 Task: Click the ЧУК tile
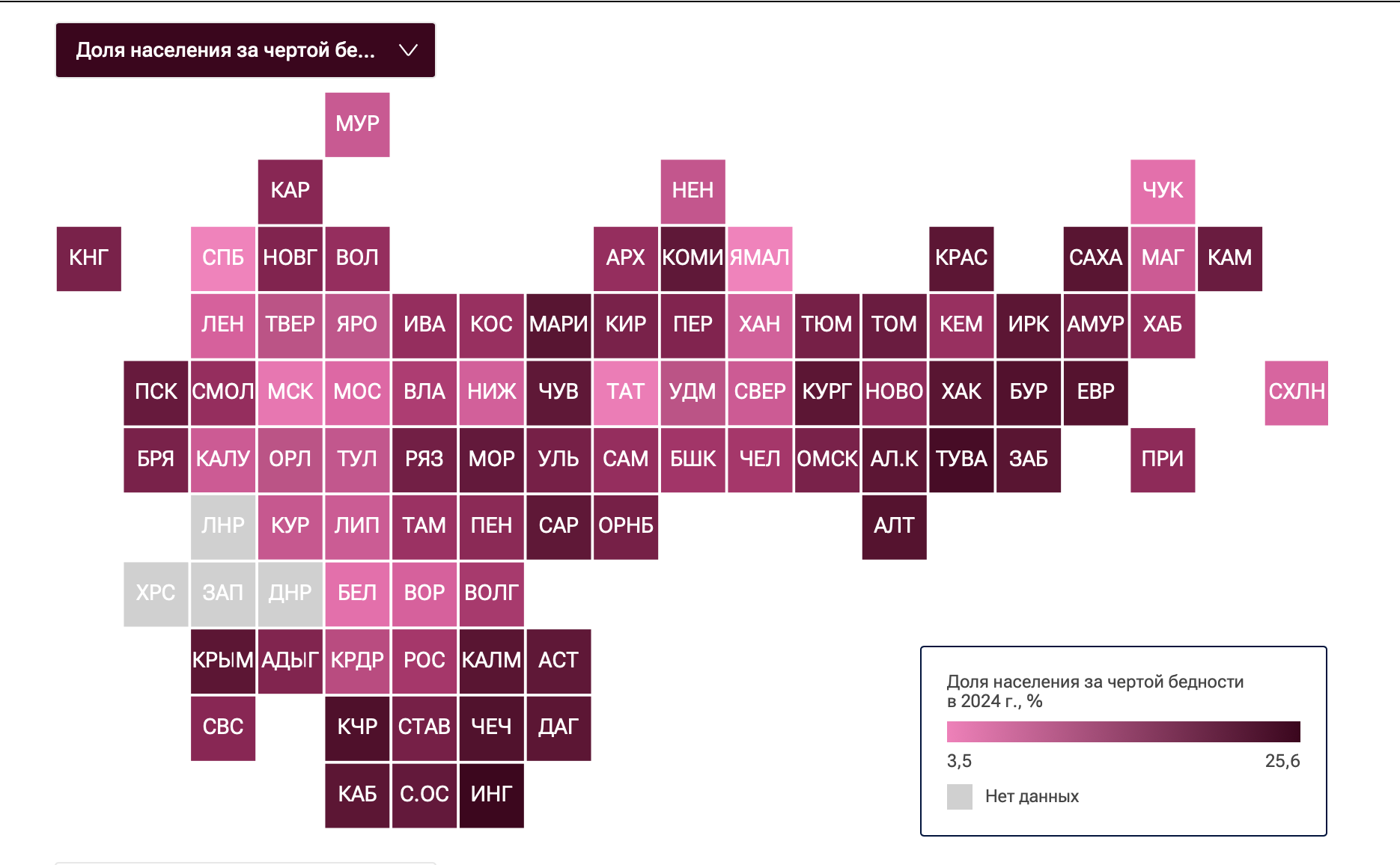pos(1163,191)
